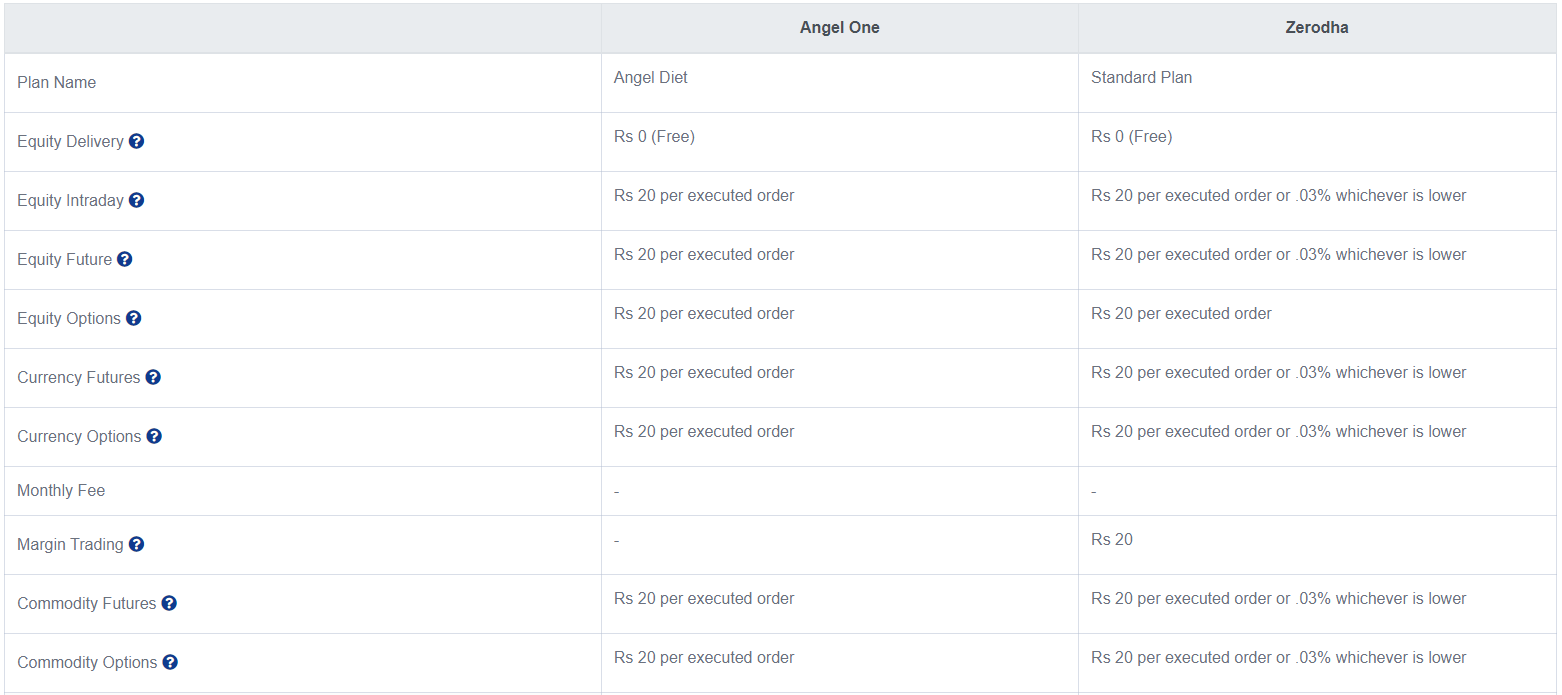The width and height of the screenshot is (1562, 695).
Task: Select the Angel Diet plan cell
Action: point(650,77)
